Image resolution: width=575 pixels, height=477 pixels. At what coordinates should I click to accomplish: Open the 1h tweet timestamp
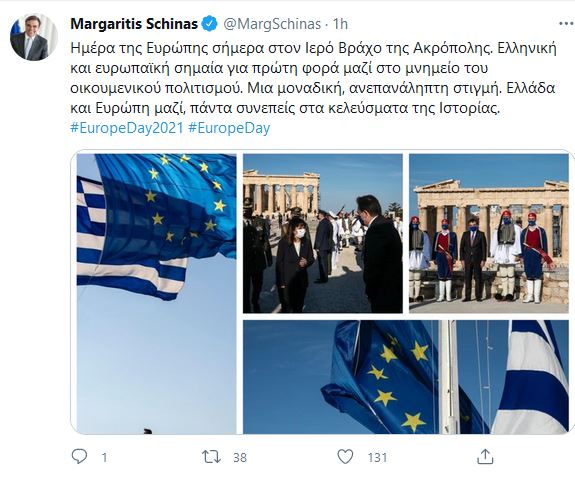pyautogui.click(x=340, y=24)
